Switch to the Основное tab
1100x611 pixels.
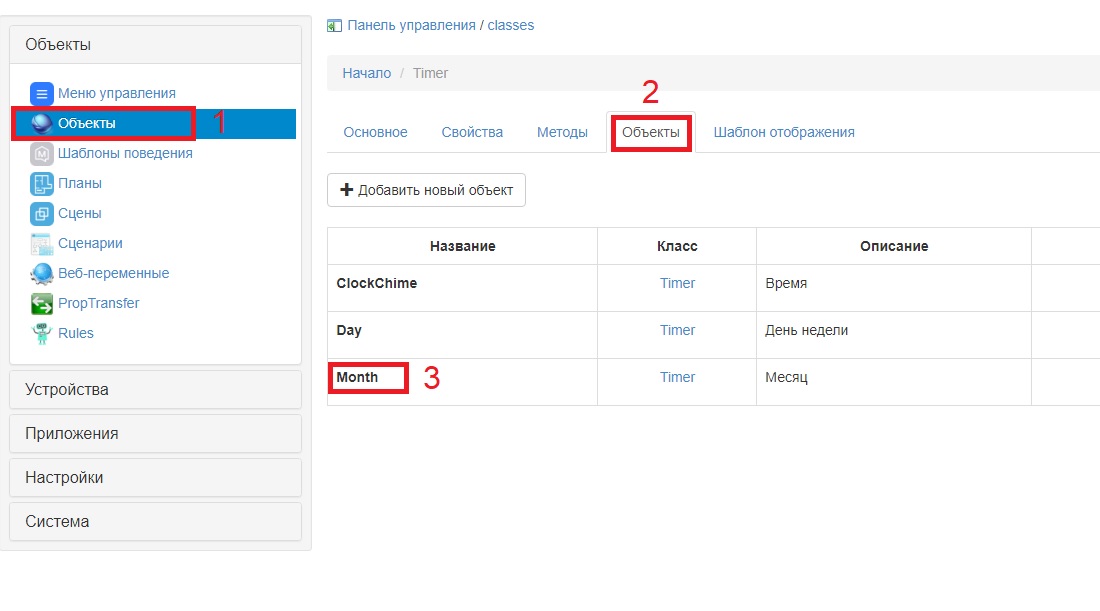pyautogui.click(x=375, y=133)
